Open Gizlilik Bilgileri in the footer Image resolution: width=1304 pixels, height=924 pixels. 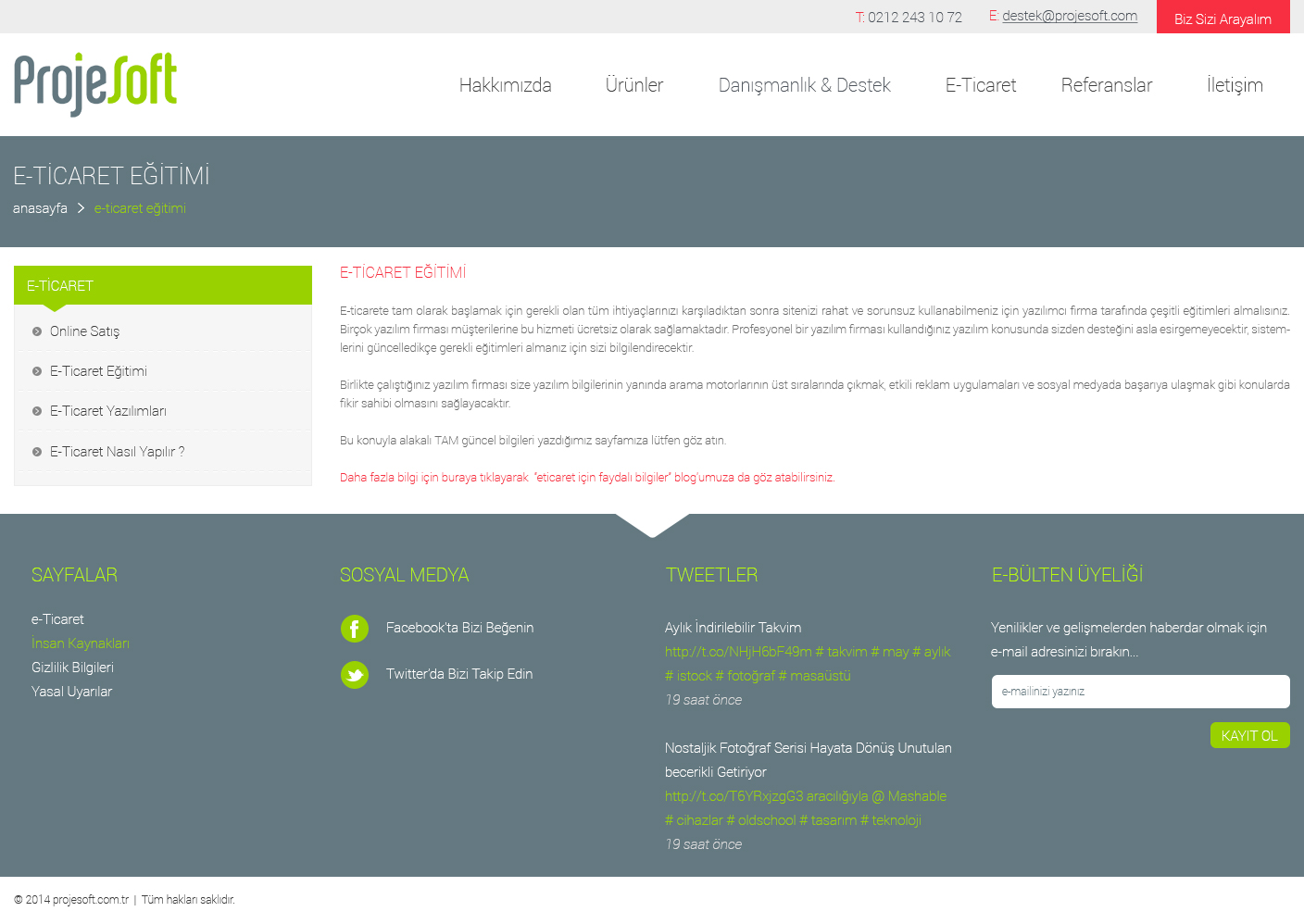[72, 668]
